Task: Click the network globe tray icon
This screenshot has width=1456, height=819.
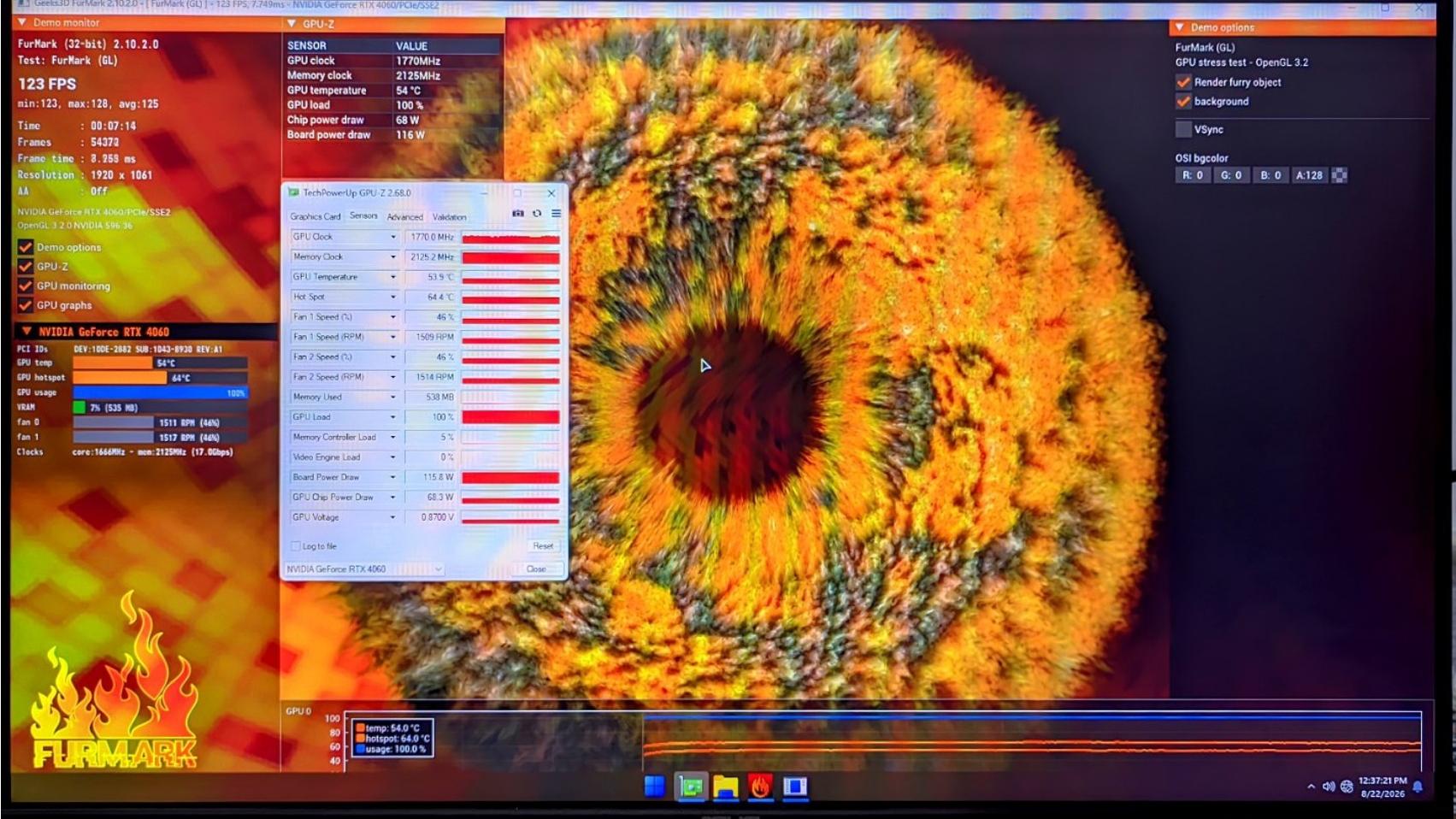Action: point(1347,787)
